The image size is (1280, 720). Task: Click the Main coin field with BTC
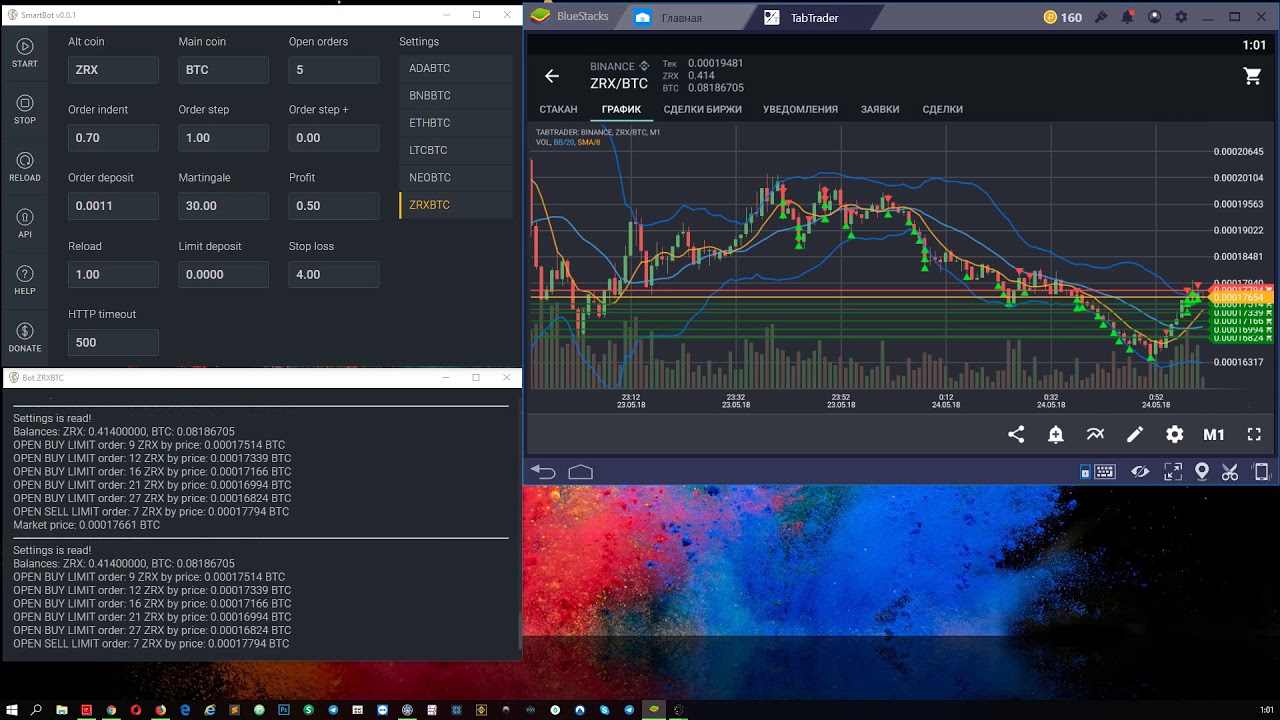[223, 70]
